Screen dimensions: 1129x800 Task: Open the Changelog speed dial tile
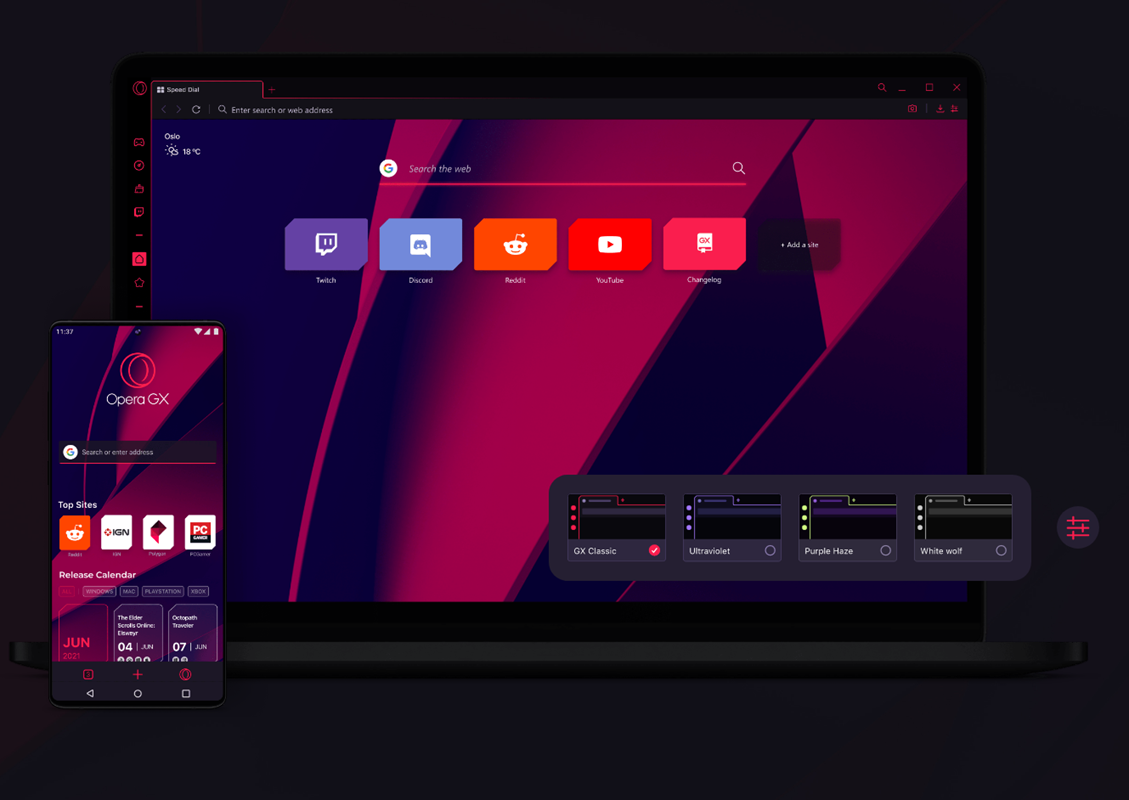click(704, 244)
